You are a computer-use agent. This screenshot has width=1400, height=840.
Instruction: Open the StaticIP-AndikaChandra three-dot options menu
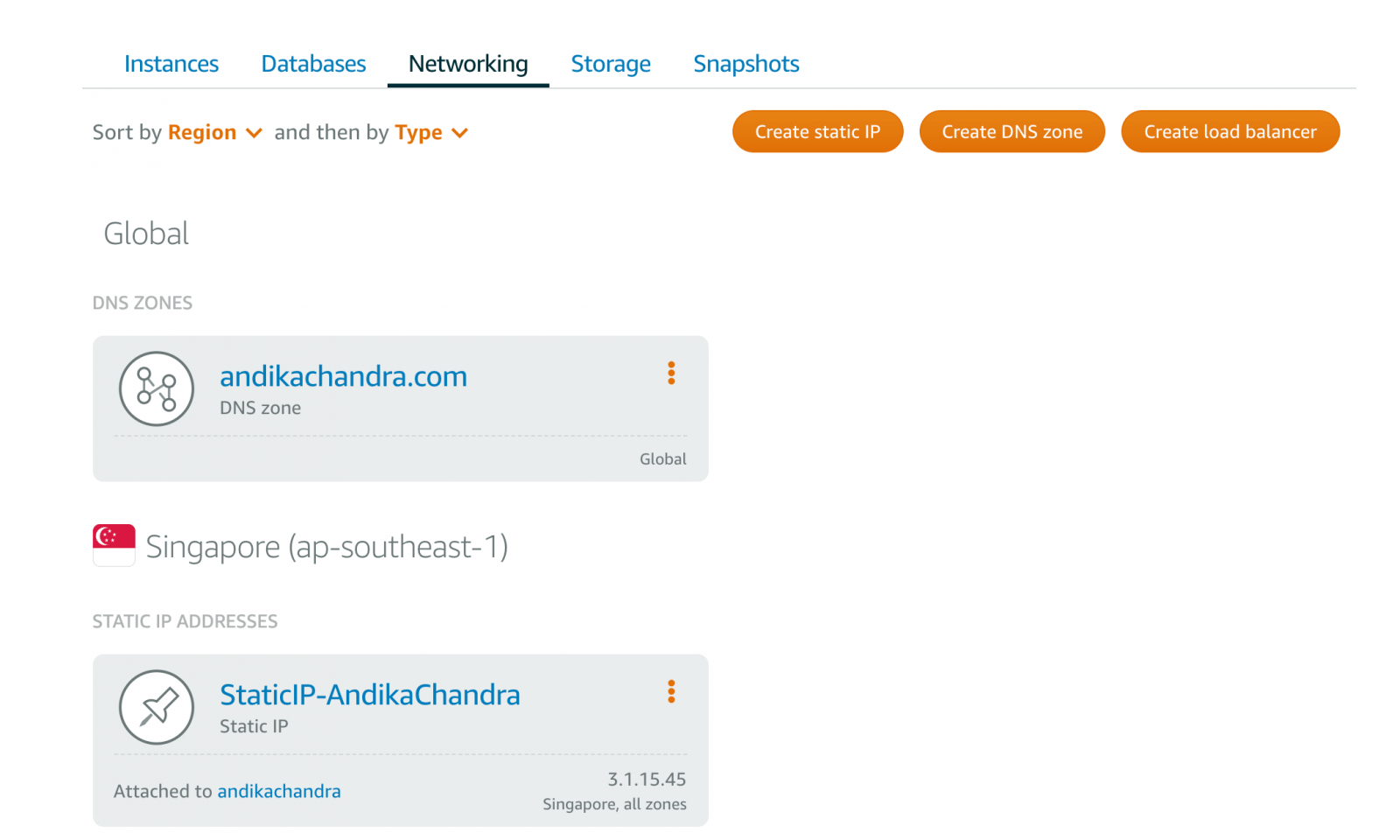(x=671, y=692)
